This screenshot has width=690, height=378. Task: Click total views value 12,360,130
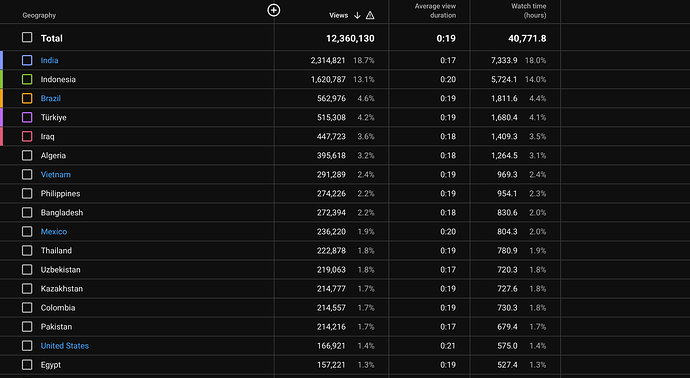pyautogui.click(x=350, y=38)
